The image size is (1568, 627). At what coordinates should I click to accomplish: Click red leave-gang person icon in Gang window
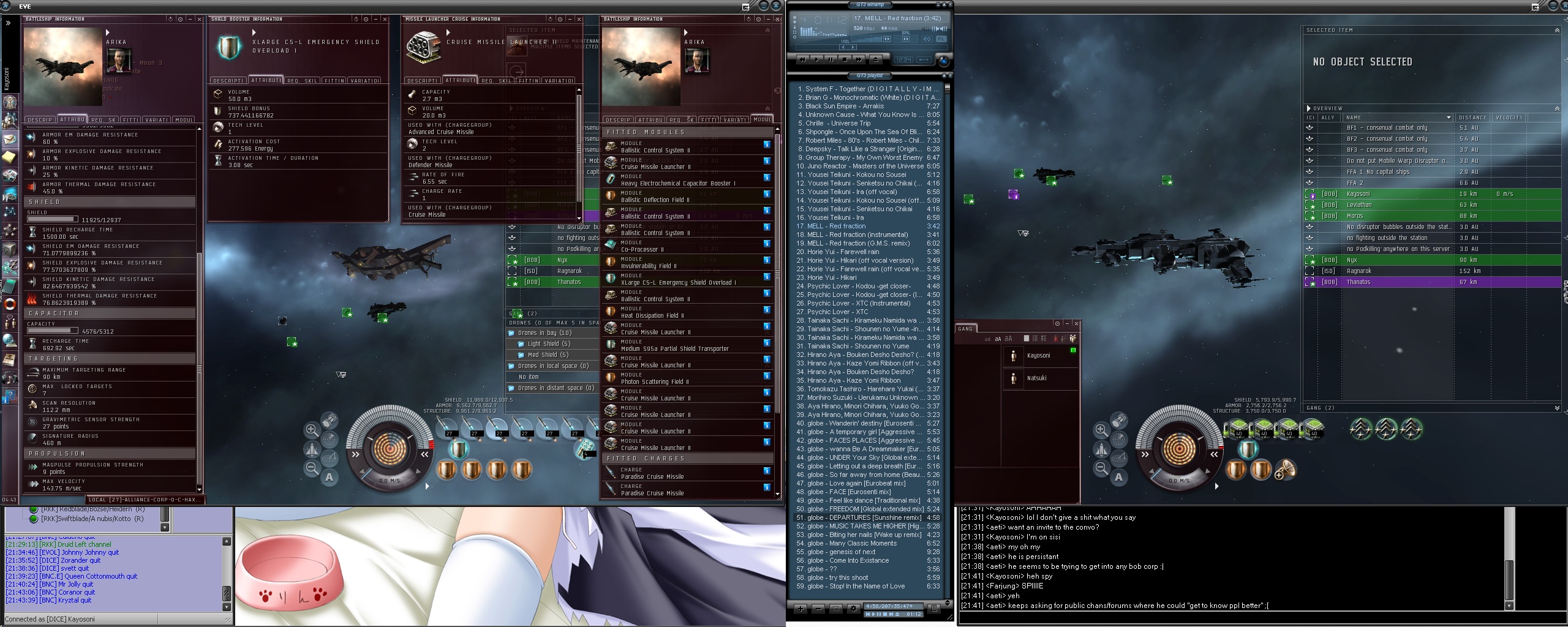pyautogui.click(x=1055, y=339)
